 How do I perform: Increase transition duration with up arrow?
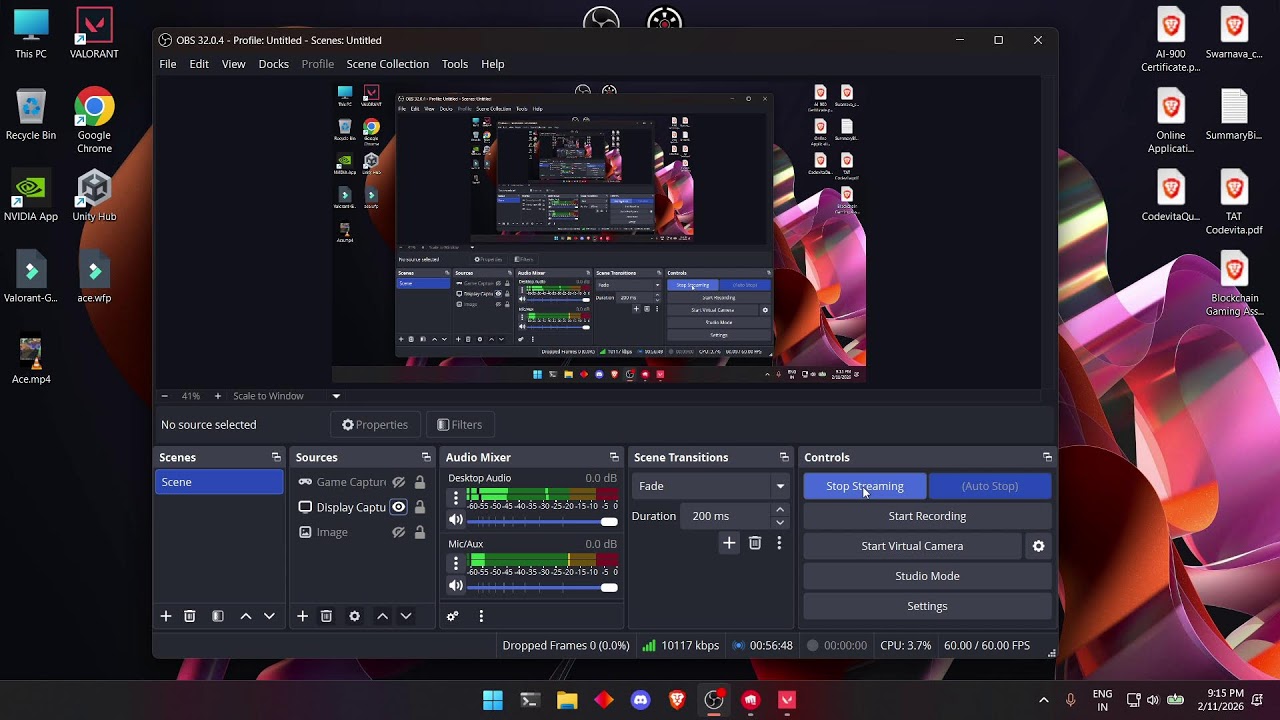pos(780,510)
